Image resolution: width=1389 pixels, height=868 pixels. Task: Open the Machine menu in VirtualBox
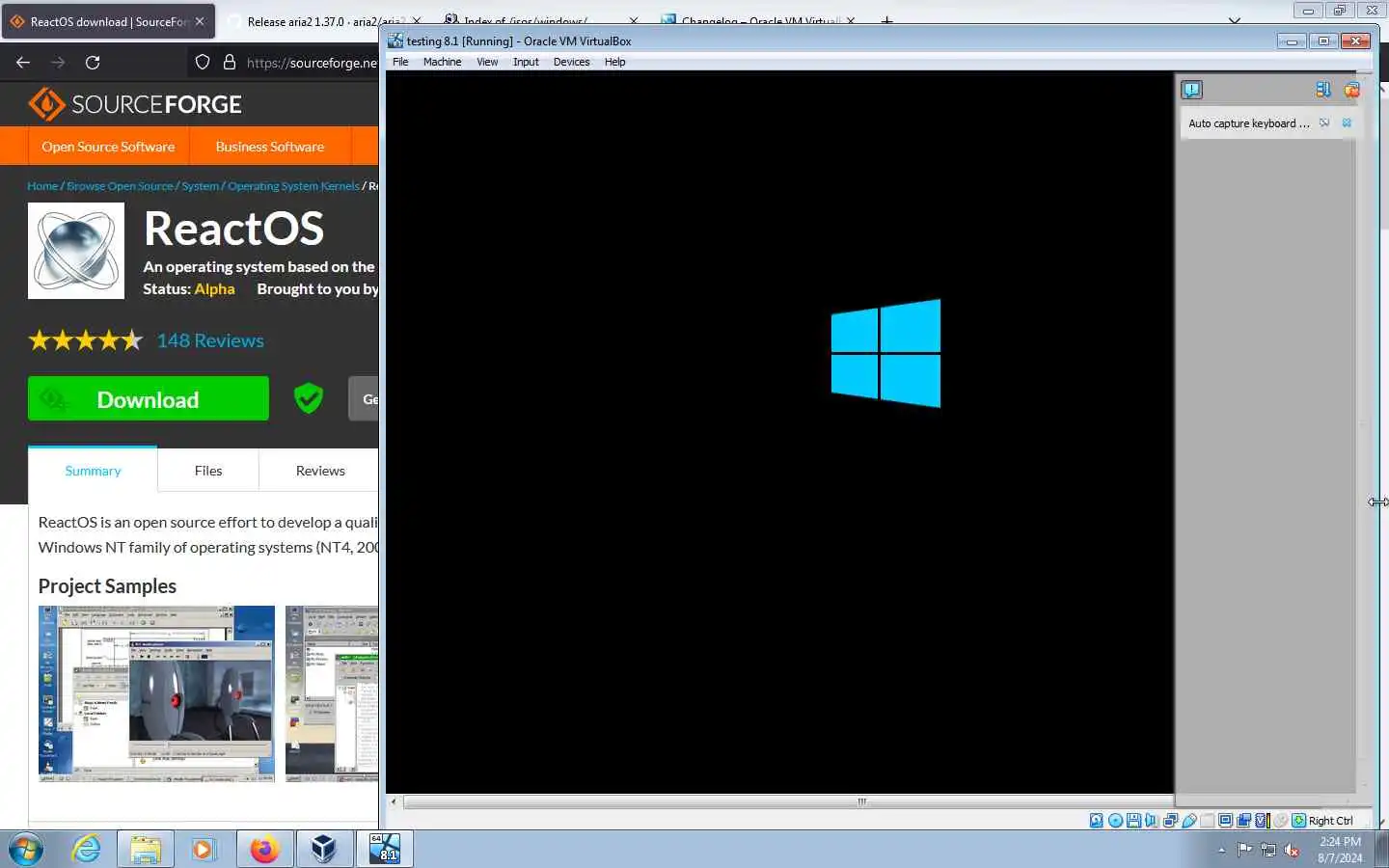pyautogui.click(x=442, y=62)
